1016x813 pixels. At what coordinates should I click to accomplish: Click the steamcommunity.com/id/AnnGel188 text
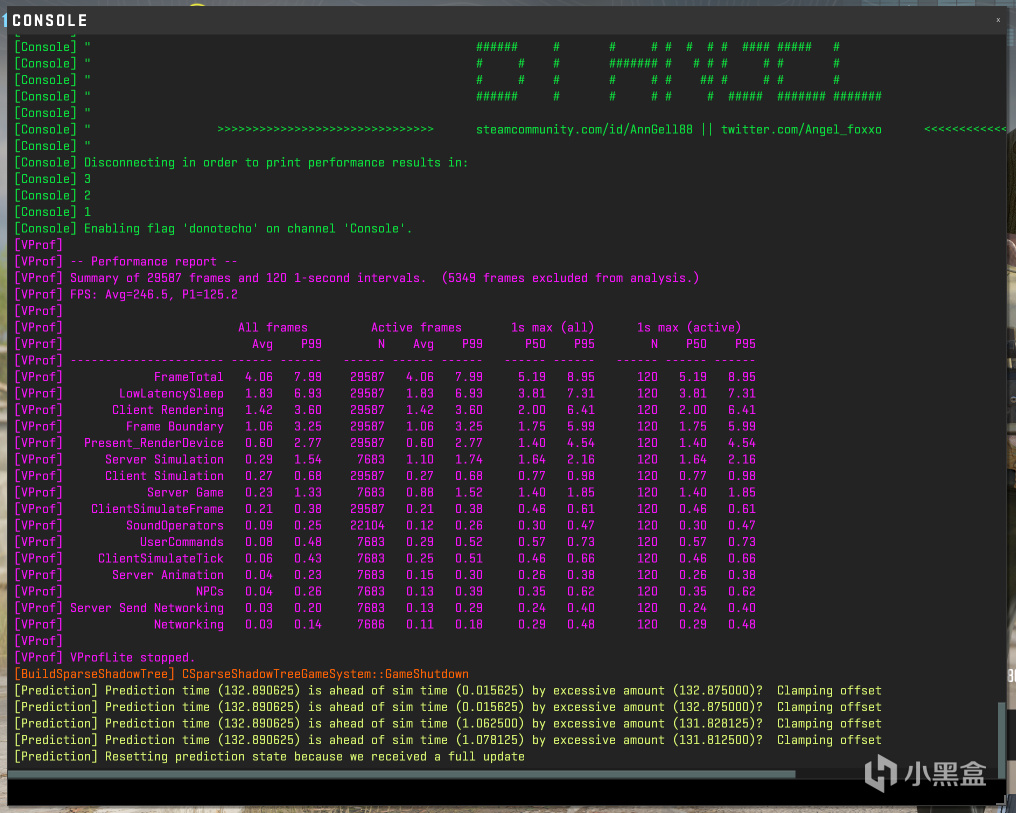(584, 130)
